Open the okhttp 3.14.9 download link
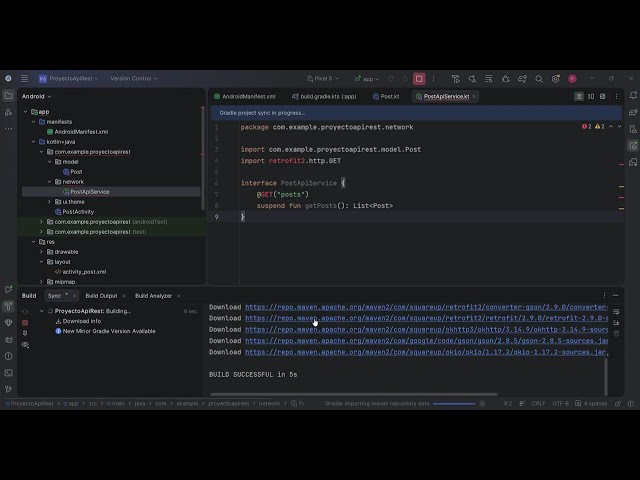The width and height of the screenshot is (640, 480). click(427, 329)
